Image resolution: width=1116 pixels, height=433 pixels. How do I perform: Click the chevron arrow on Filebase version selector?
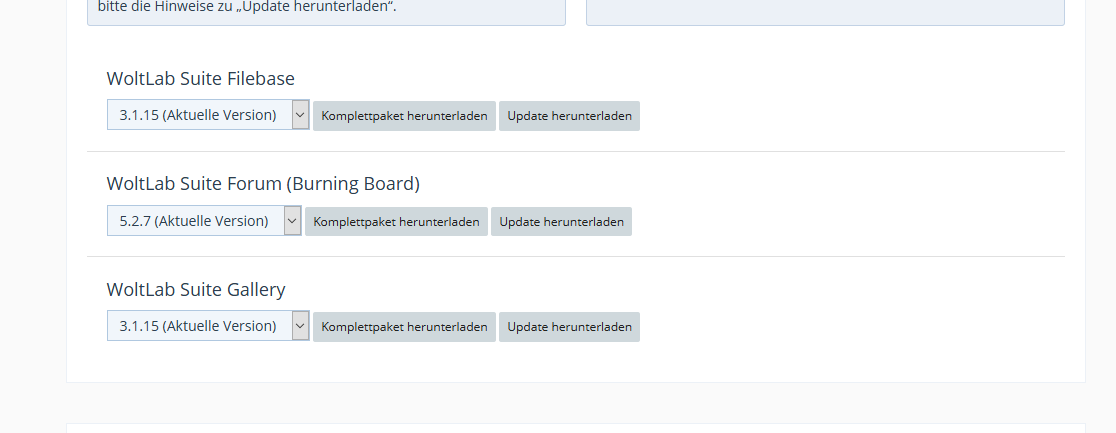(300, 115)
